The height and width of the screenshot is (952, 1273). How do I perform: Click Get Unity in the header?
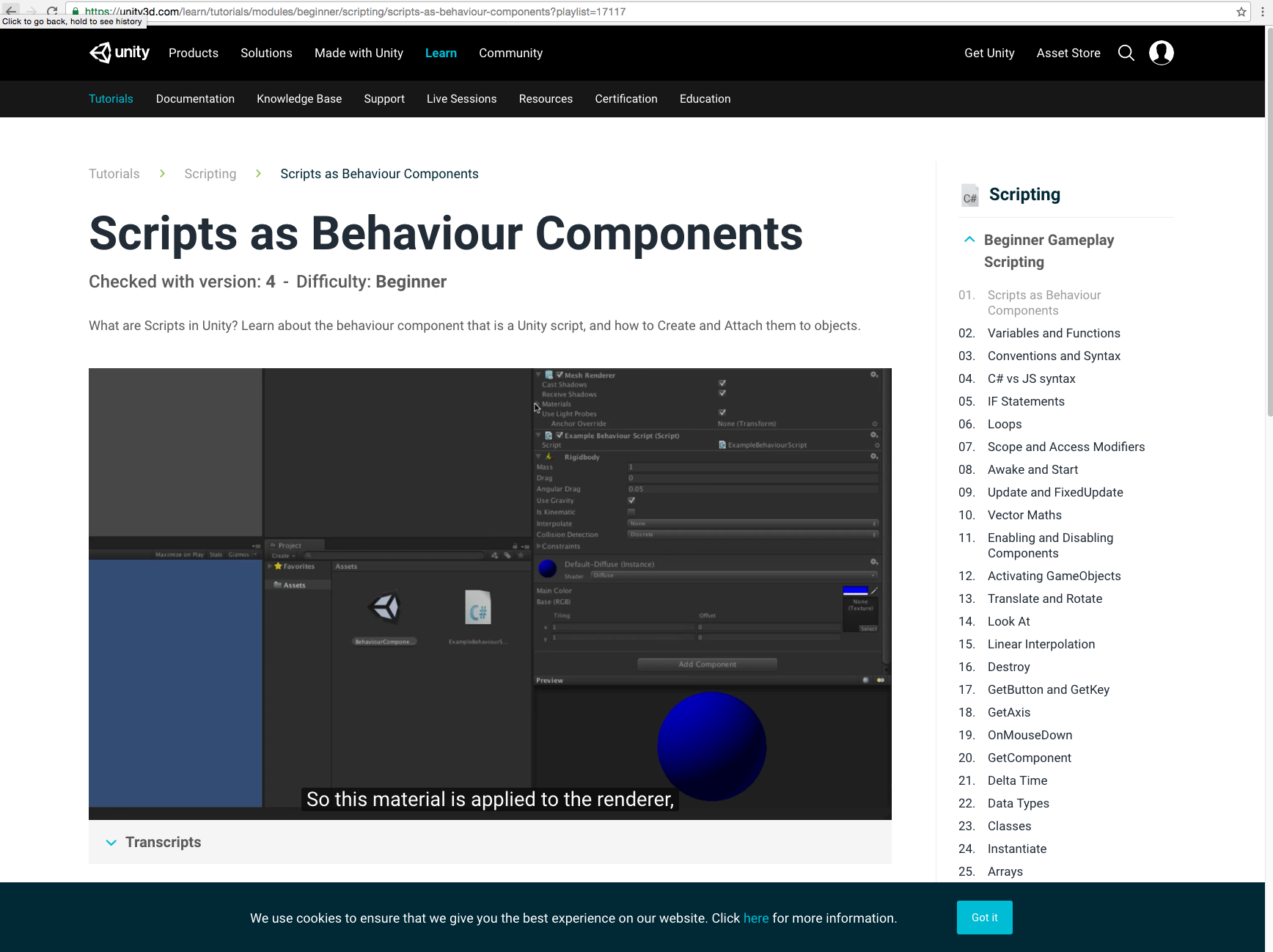pos(989,53)
